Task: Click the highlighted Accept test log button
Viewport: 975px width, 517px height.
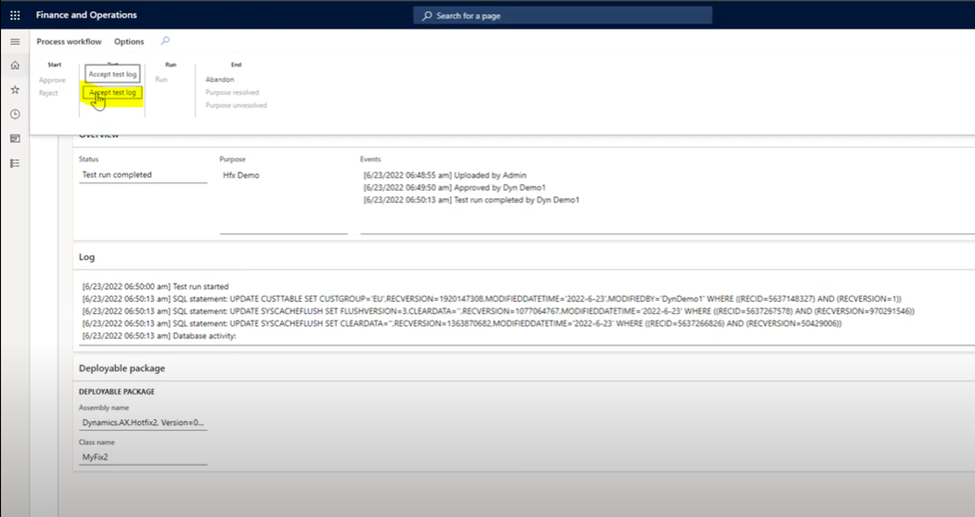Action: (x=113, y=93)
